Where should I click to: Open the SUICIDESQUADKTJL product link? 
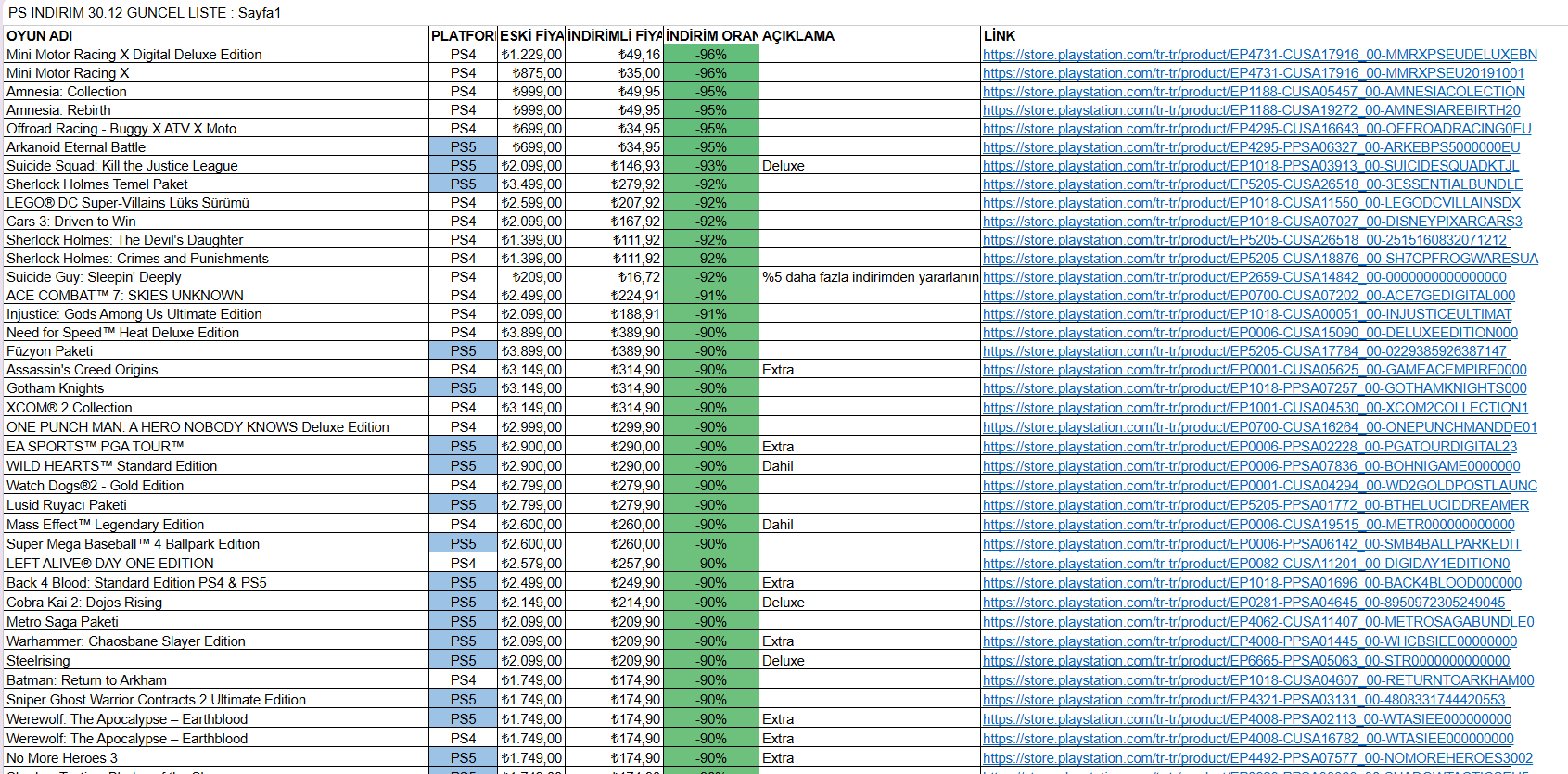point(1251,166)
